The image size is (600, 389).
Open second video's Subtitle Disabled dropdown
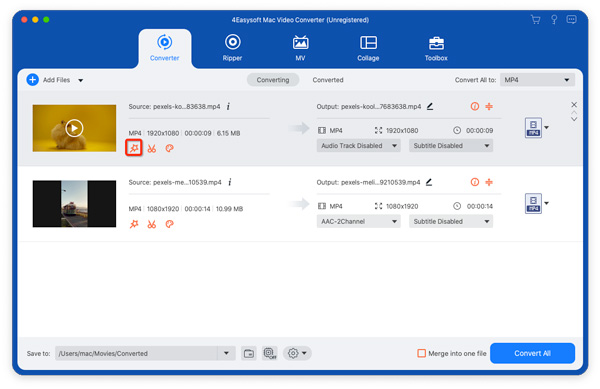tap(451, 221)
